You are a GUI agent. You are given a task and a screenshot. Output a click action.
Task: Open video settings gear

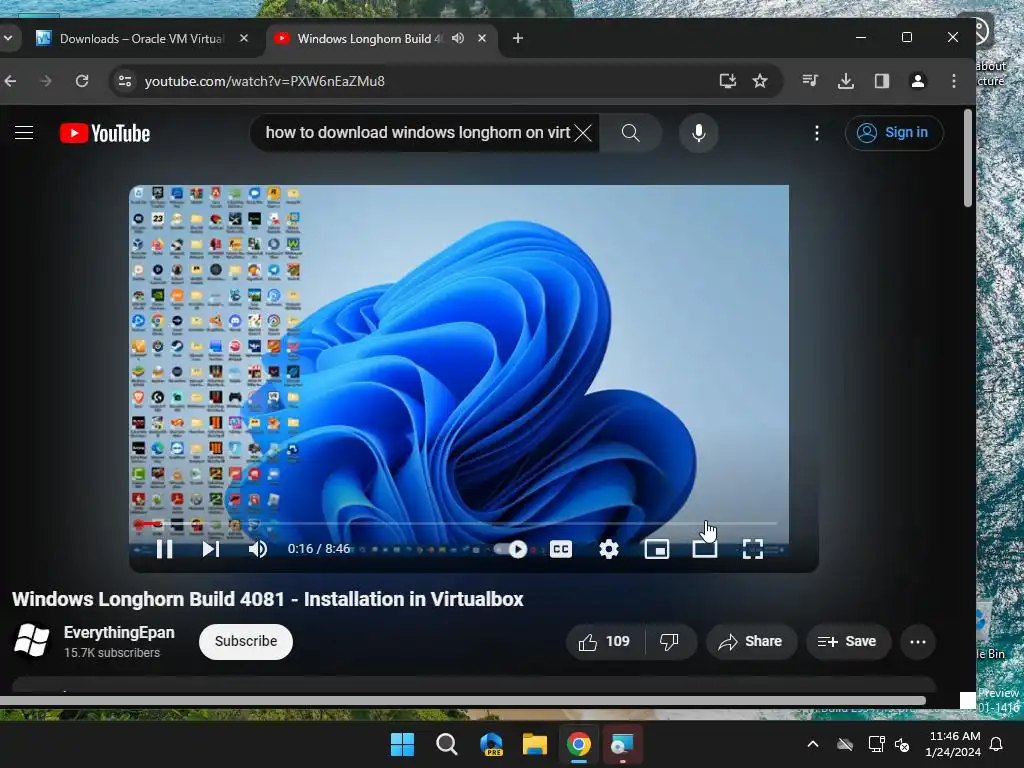[x=609, y=549]
